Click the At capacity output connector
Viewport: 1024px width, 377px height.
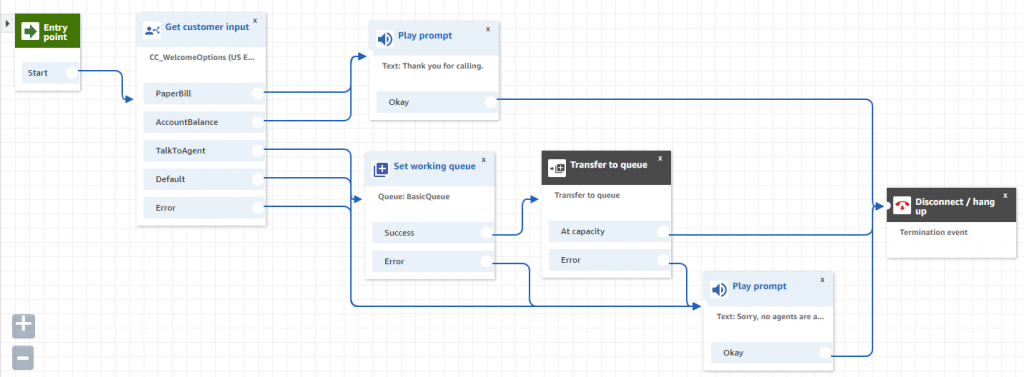click(x=663, y=231)
